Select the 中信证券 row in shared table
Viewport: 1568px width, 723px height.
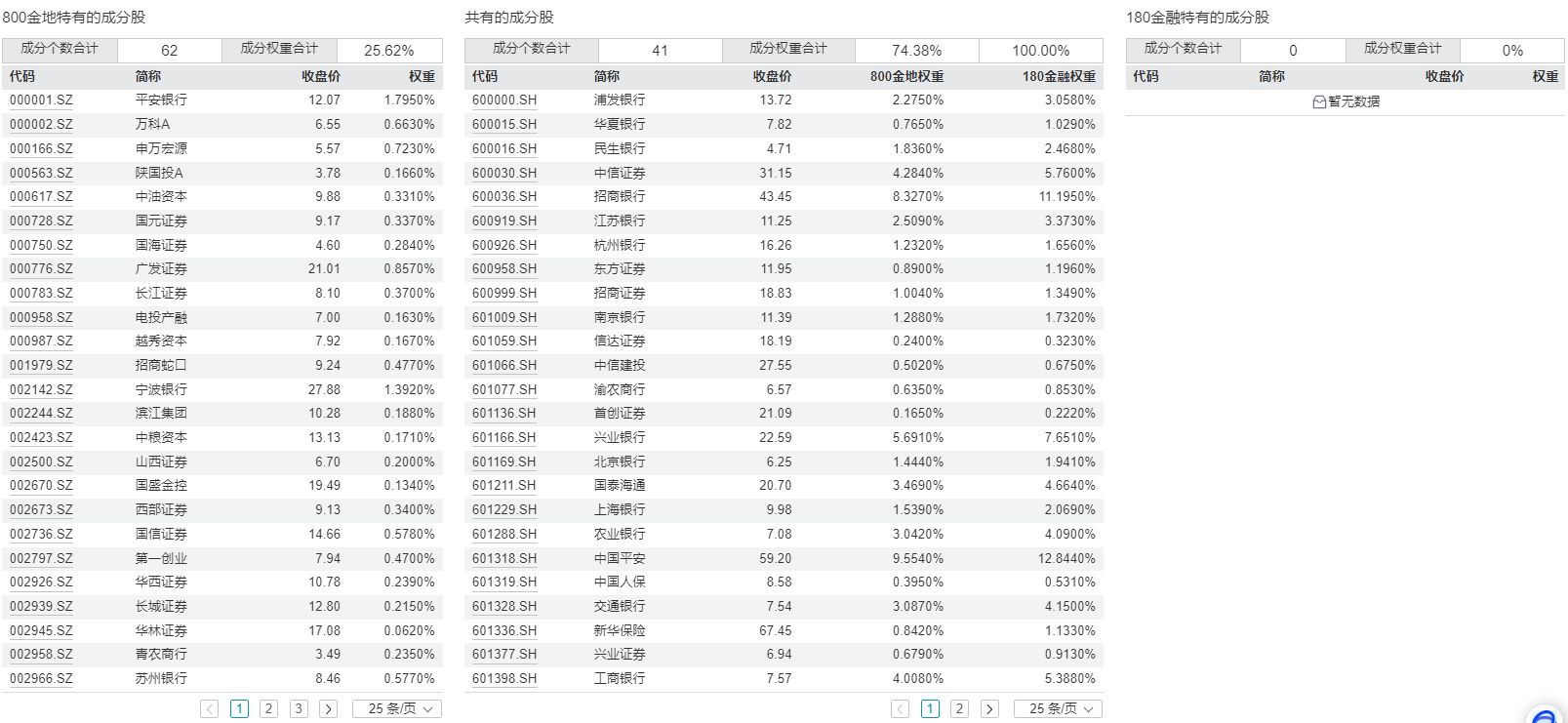point(620,173)
